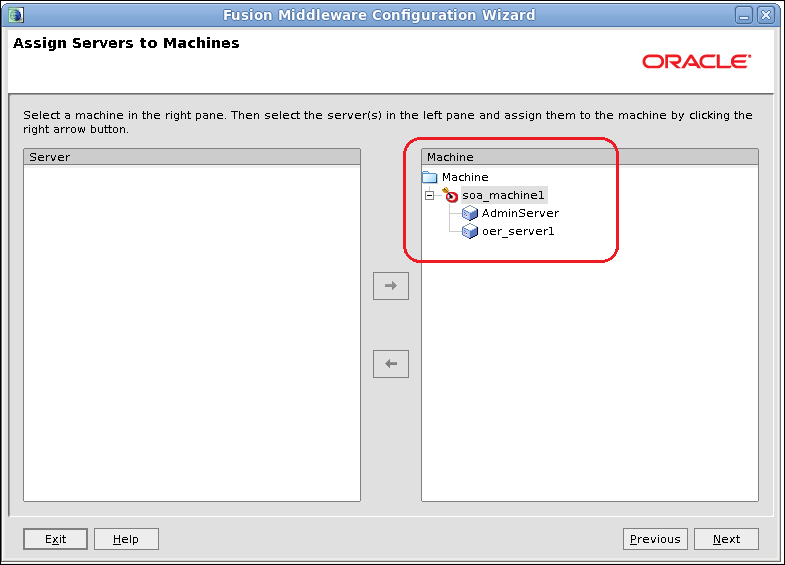Image resolution: width=785 pixels, height=565 pixels.
Task: Click the Oracle logo
Action: pyautogui.click(x=696, y=62)
